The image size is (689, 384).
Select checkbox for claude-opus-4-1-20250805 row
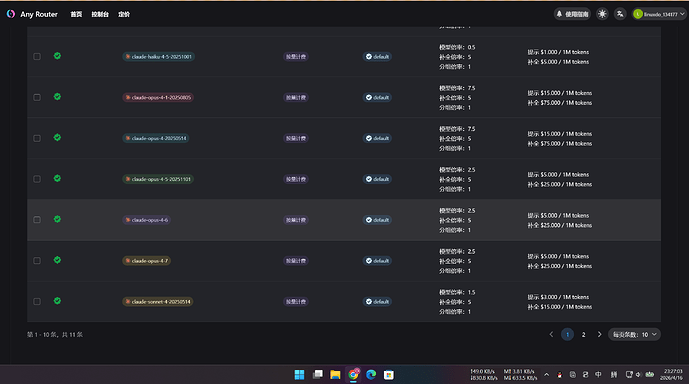coord(37,98)
